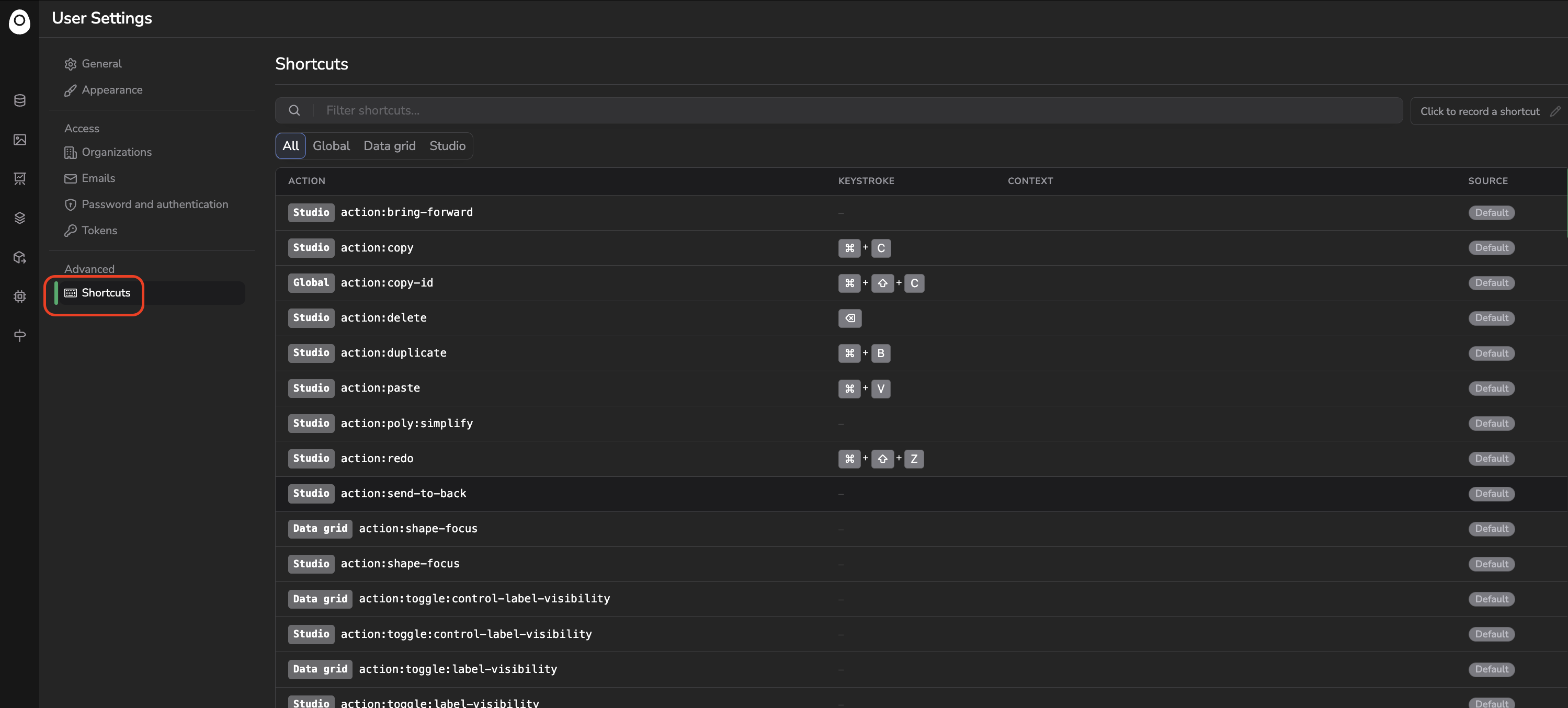Click the Global tag on action:copy-id
This screenshot has width=1568, height=708.
311,282
